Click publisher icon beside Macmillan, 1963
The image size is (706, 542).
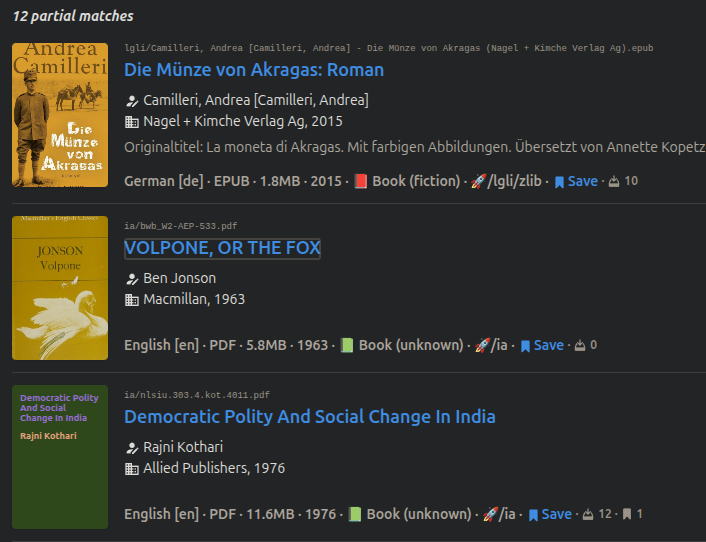[131, 300]
